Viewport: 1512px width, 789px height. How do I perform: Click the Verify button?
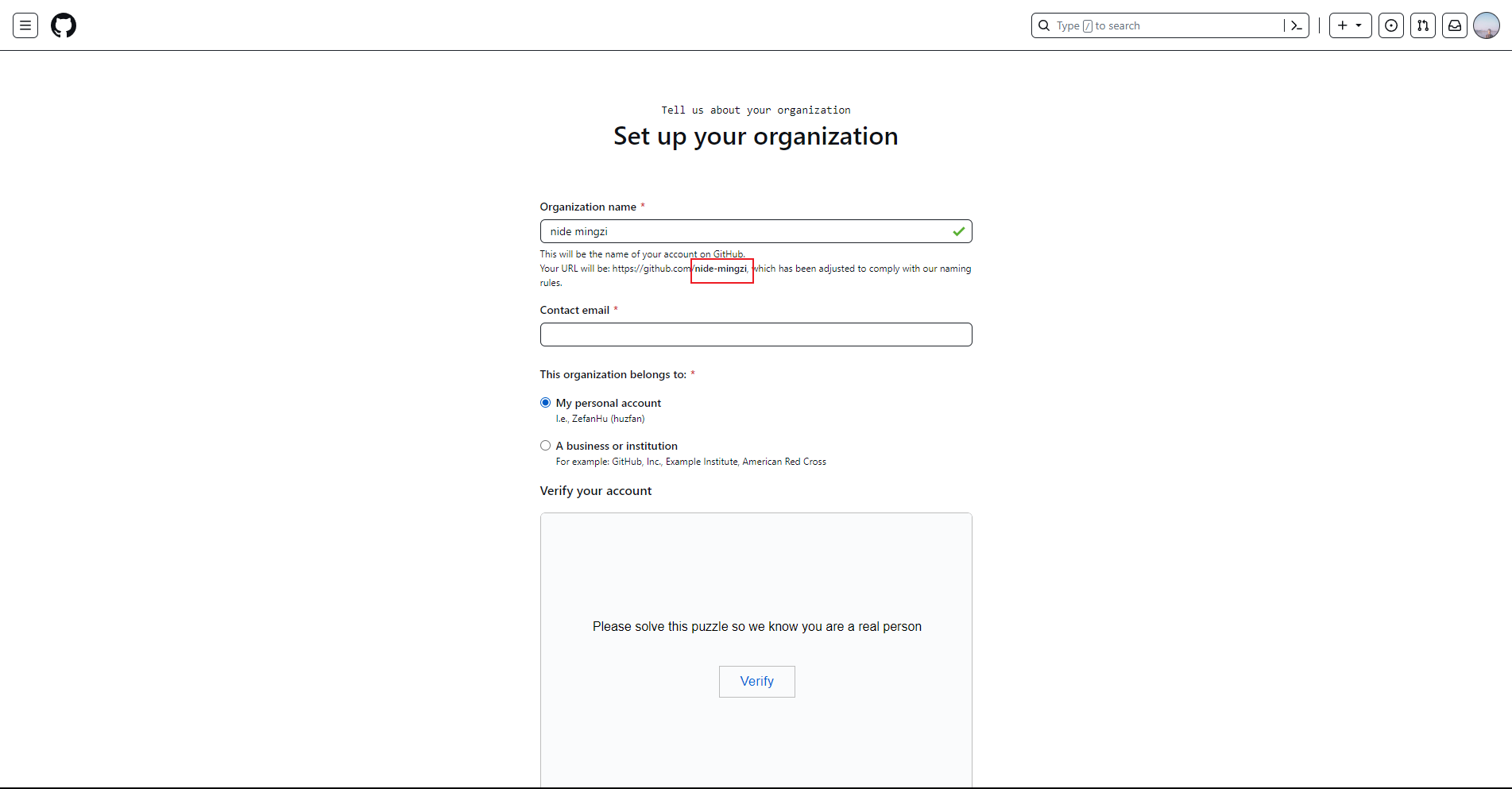click(756, 681)
